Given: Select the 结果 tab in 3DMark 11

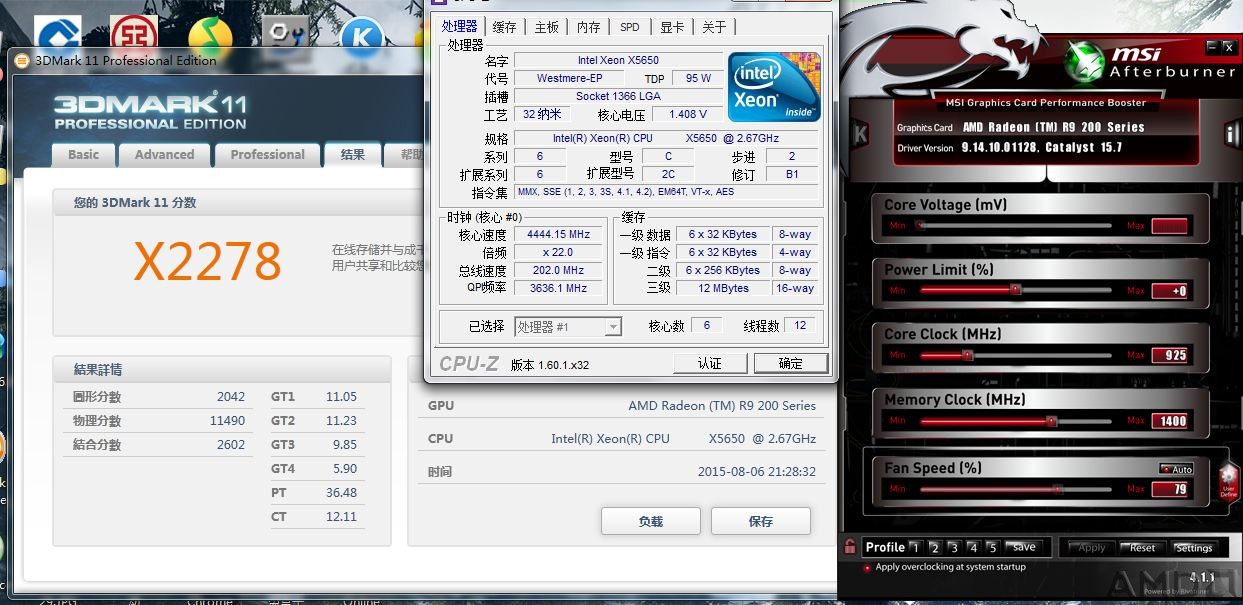Looking at the screenshot, I should 352,155.
